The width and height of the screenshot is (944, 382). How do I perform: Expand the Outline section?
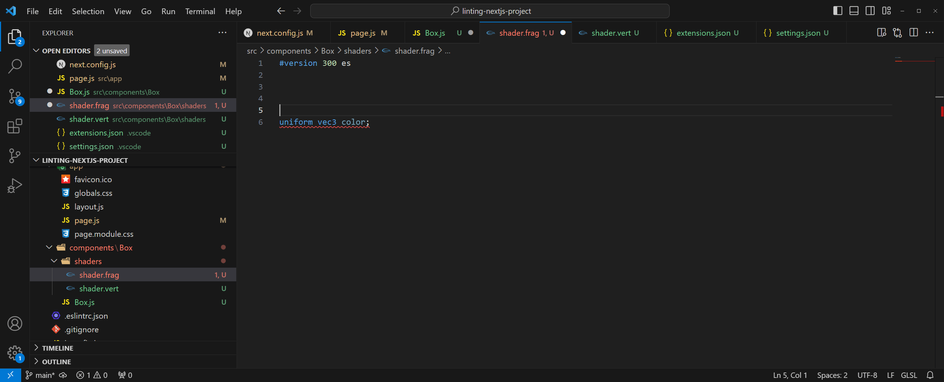click(133, 362)
